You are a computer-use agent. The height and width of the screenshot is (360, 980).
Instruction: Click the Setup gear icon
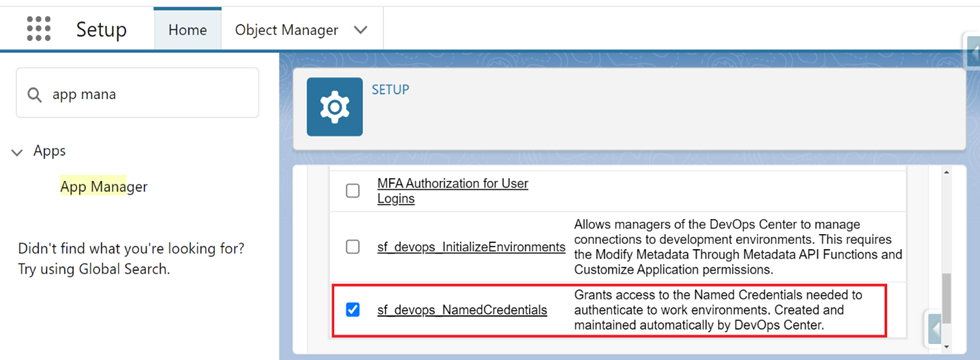click(x=334, y=107)
